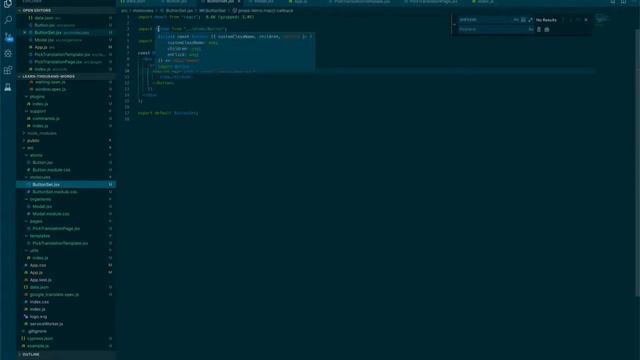Open the Extensions view
The height and width of the screenshot is (360, 640).
point(8,70)
